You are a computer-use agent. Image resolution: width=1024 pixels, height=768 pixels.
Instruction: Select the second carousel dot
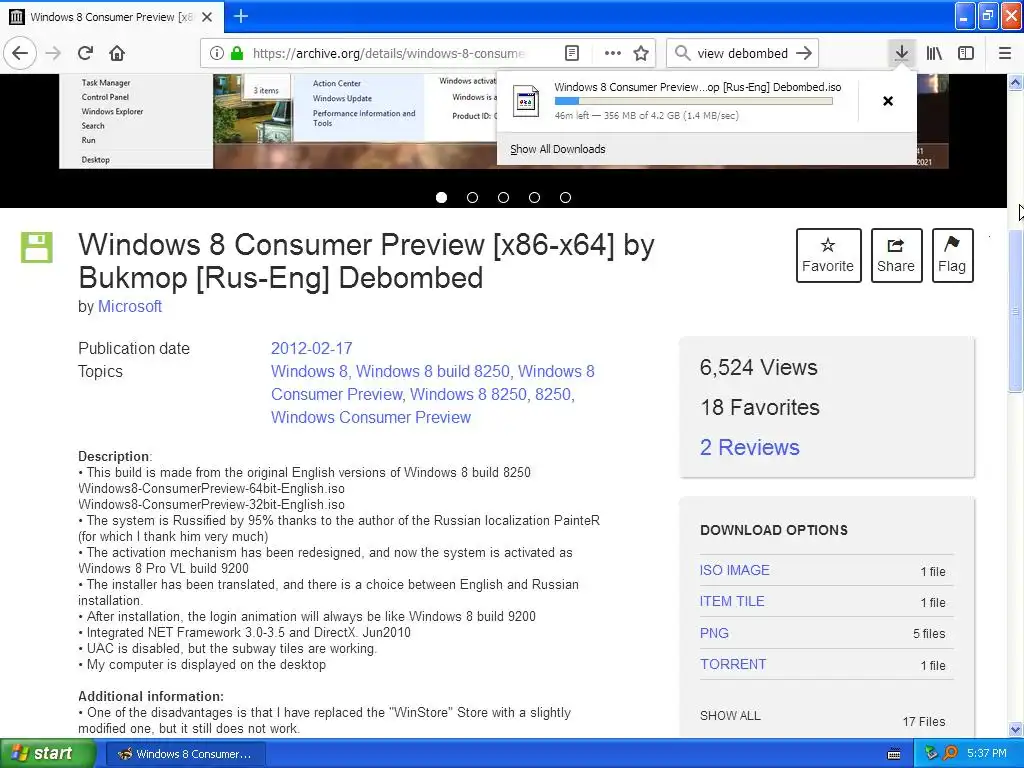point(472,197)
